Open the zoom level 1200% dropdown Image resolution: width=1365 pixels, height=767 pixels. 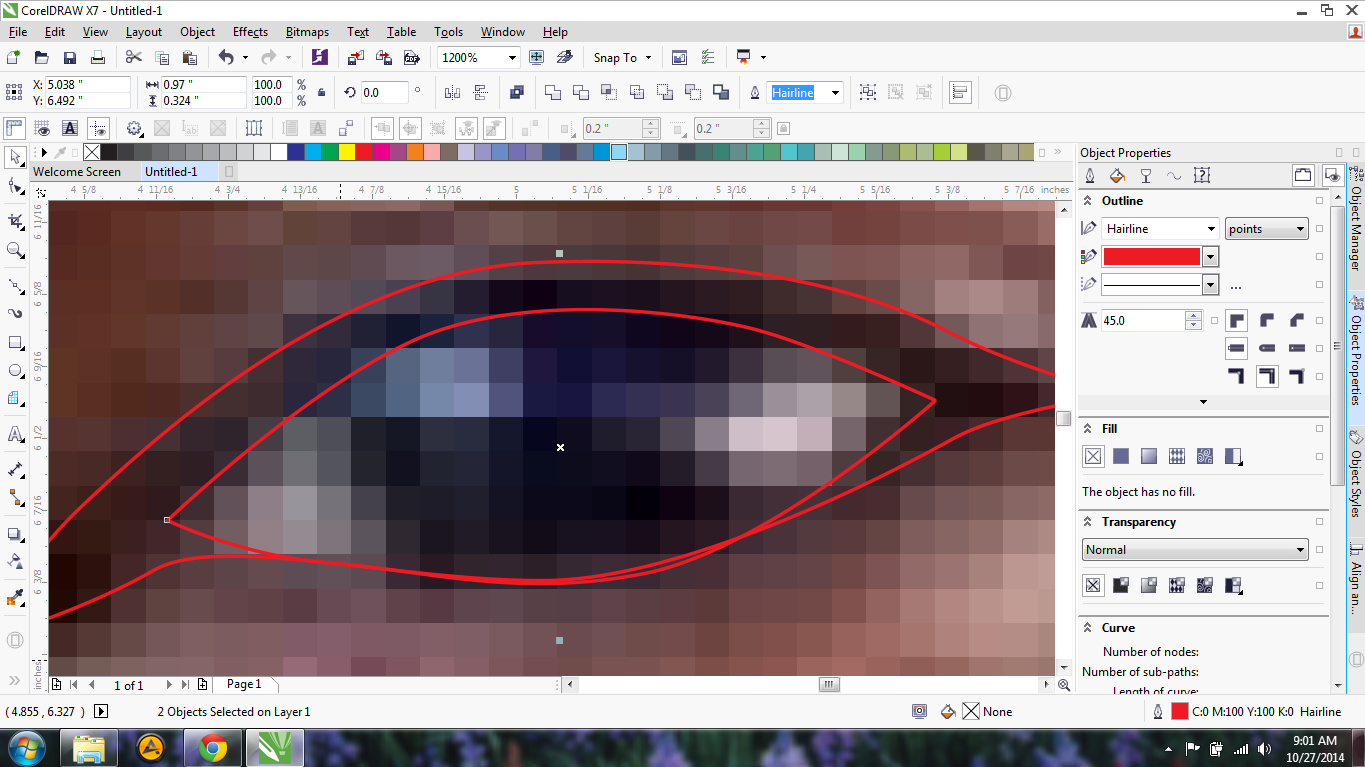[x=510, y=57]
